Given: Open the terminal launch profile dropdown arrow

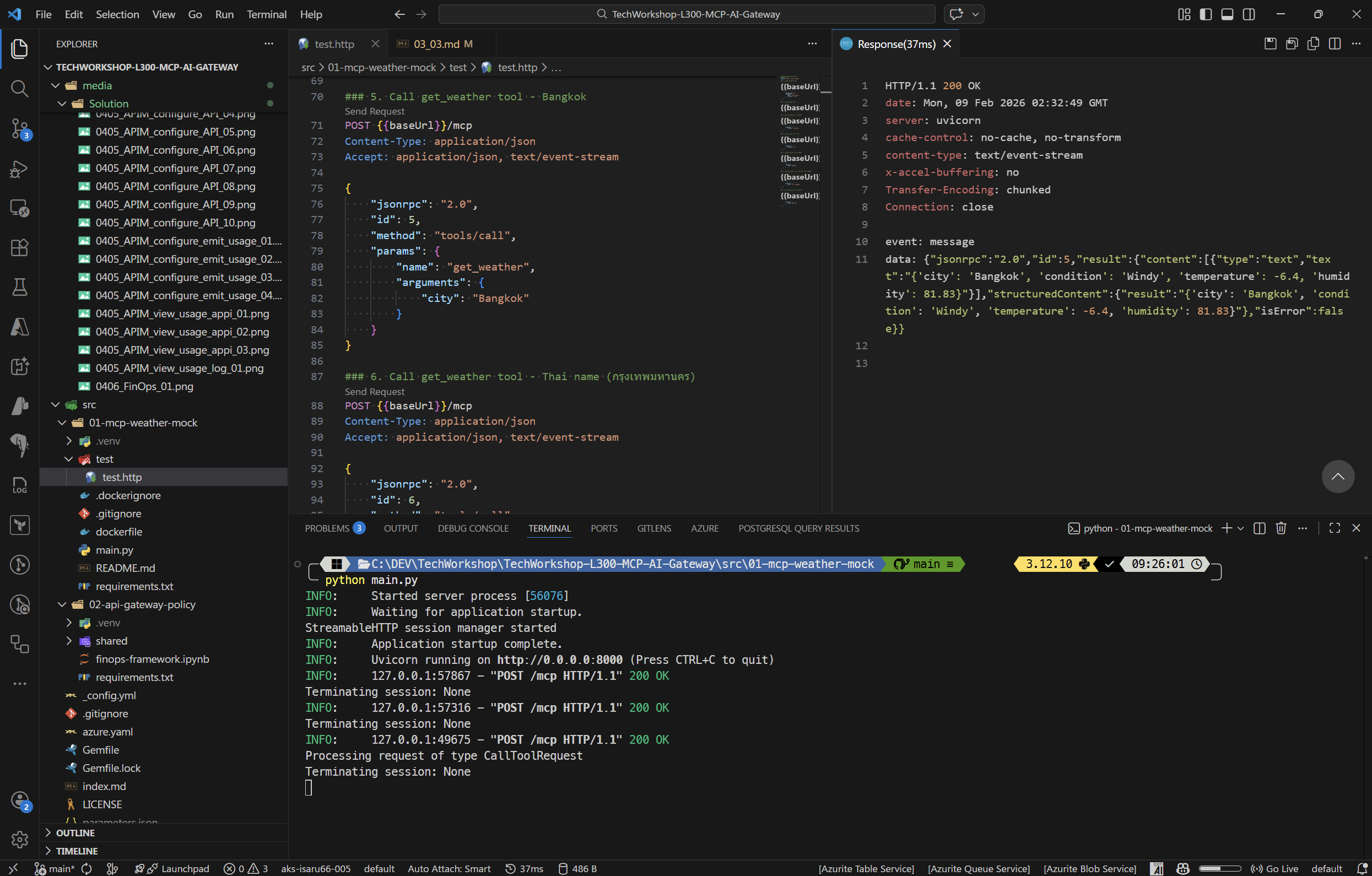Looking at the screenshot, I should (1240, 528).
